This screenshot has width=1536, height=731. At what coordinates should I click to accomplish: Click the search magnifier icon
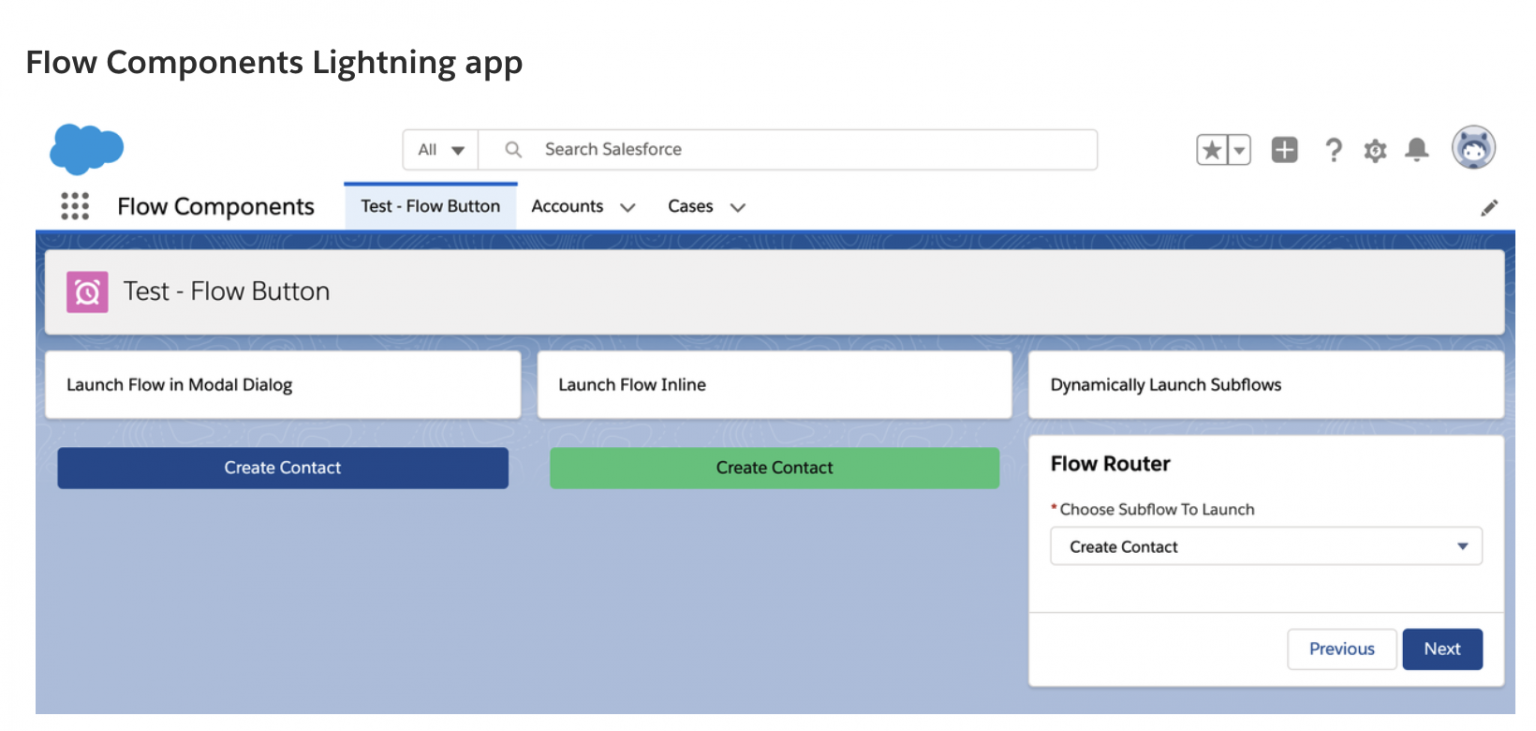pyautogui.click(x=512, y=149)
